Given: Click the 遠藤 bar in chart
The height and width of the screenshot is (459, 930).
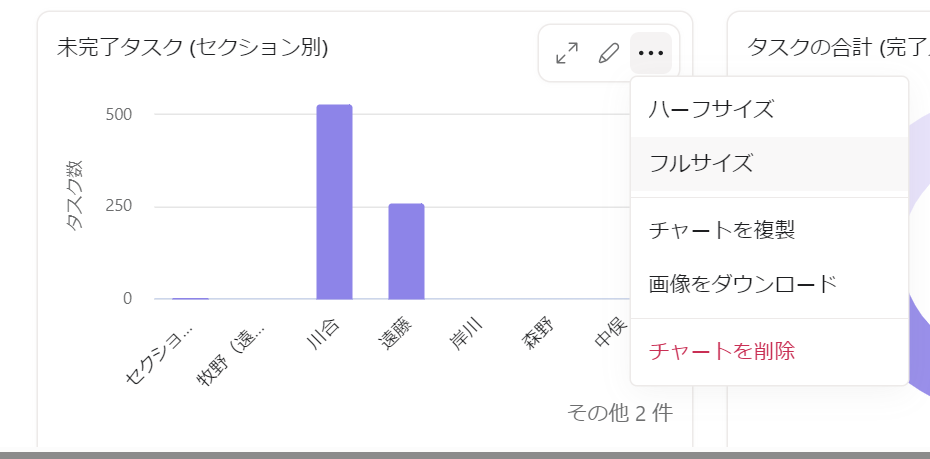Looking at the screenshot, I should coord(406,251).
